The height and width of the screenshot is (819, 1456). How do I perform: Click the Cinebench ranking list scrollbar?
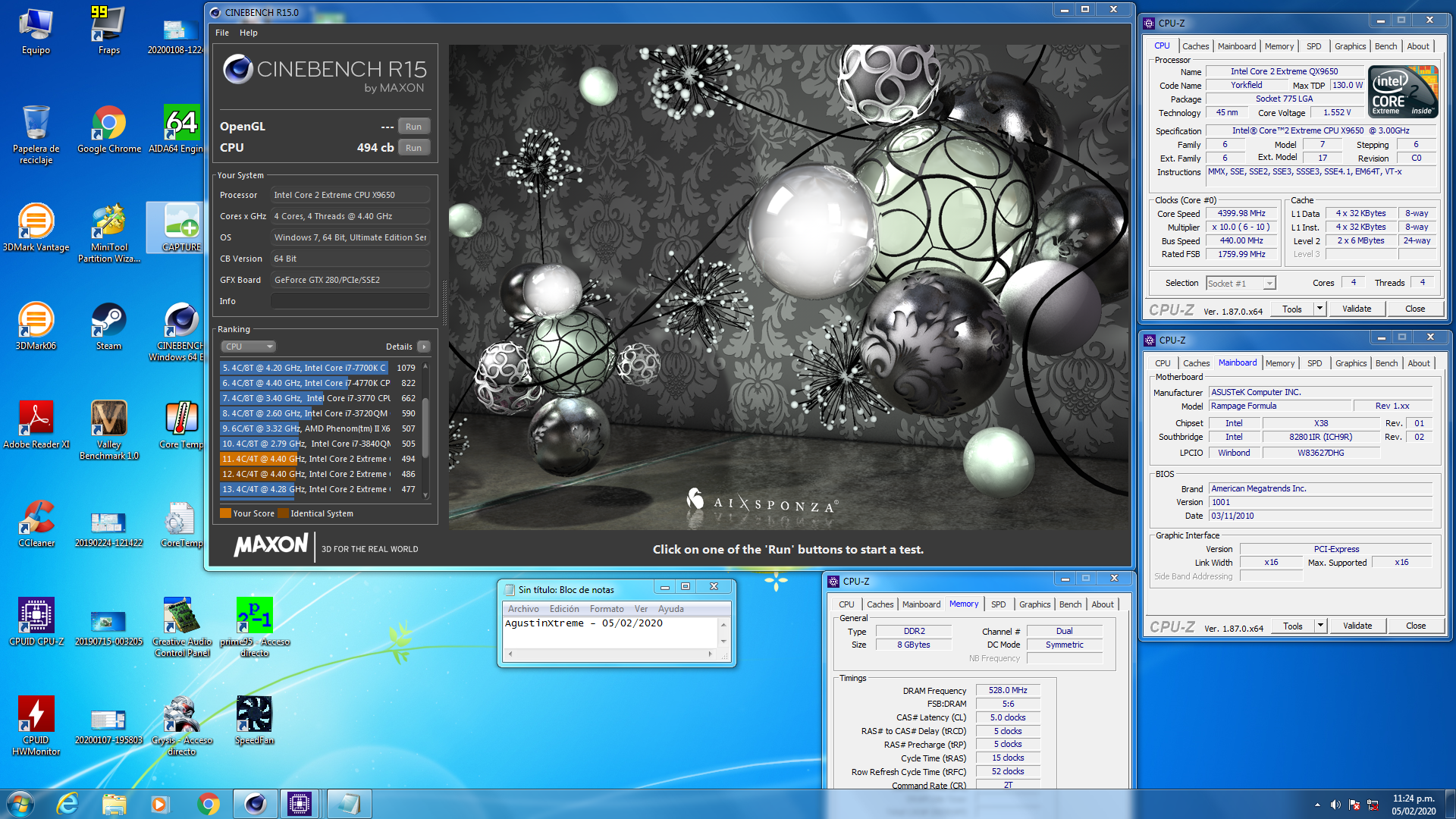coord(425,430)
